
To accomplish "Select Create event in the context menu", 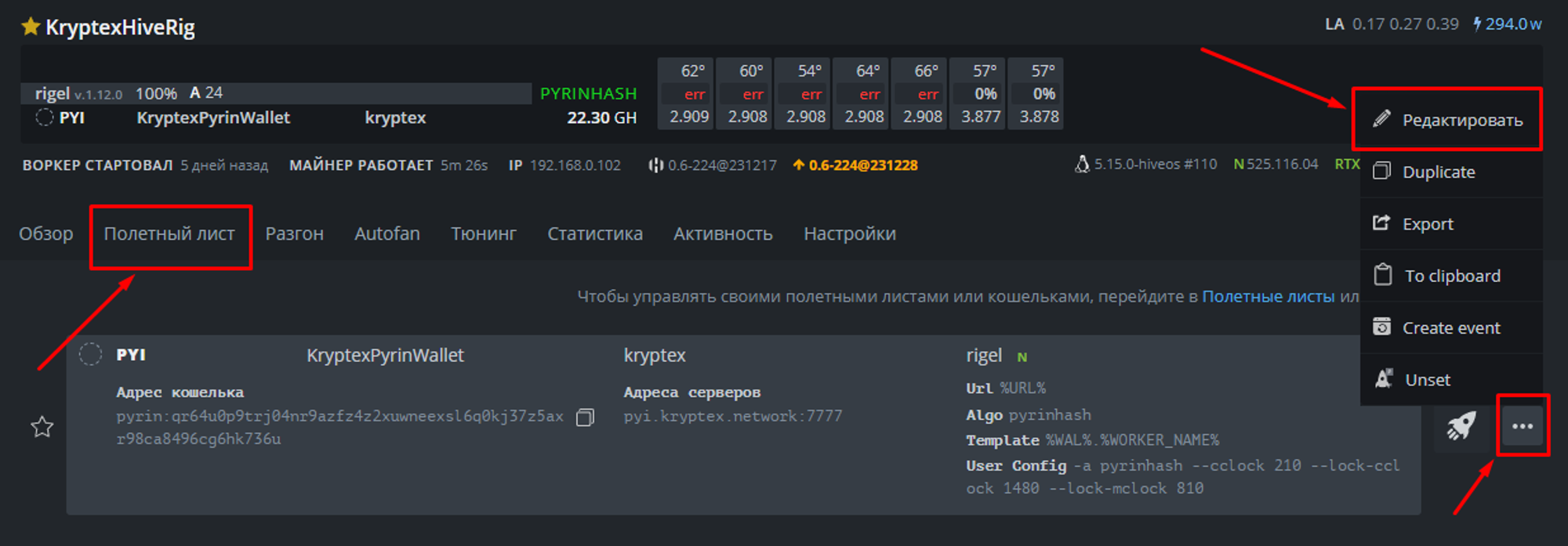I will tap(1451, 327).
